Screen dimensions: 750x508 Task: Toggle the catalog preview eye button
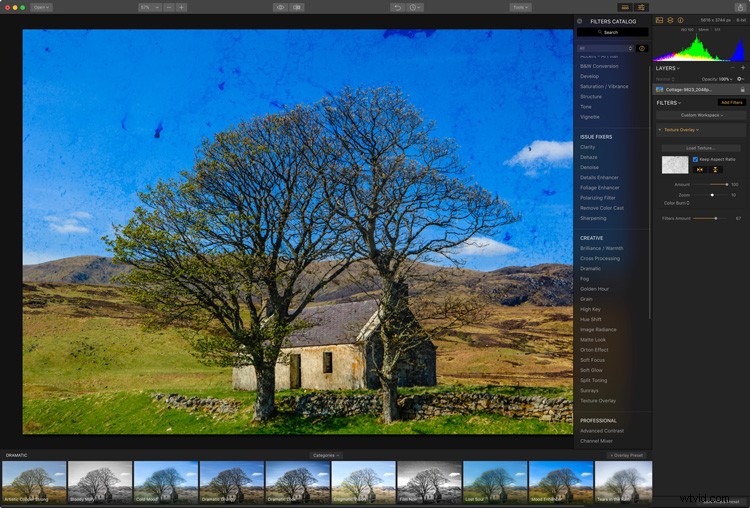pyautogui.click(x=642, y=48)
